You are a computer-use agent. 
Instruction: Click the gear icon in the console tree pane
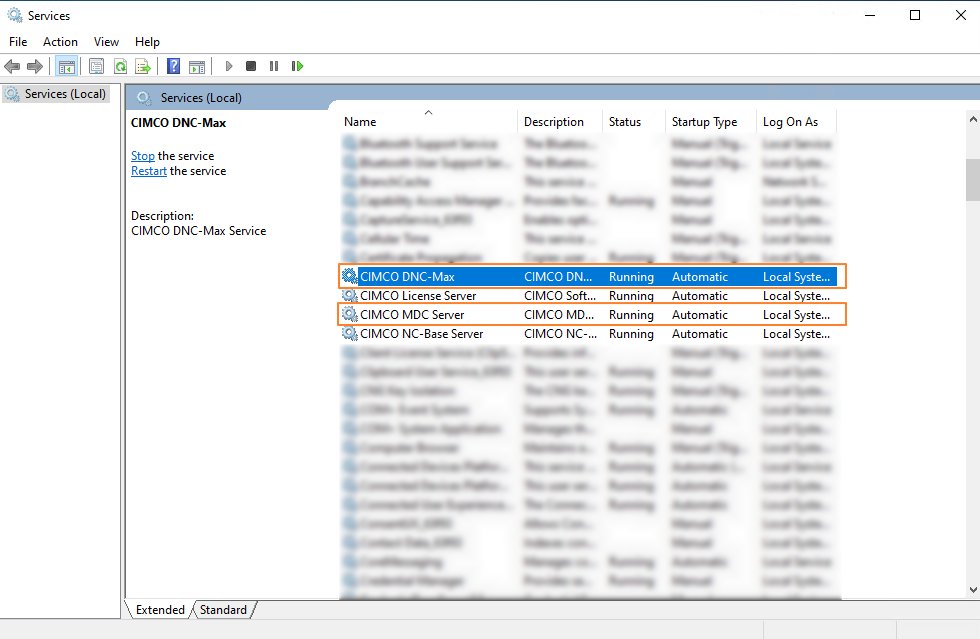pyautogui.click(x=12, y=94)
